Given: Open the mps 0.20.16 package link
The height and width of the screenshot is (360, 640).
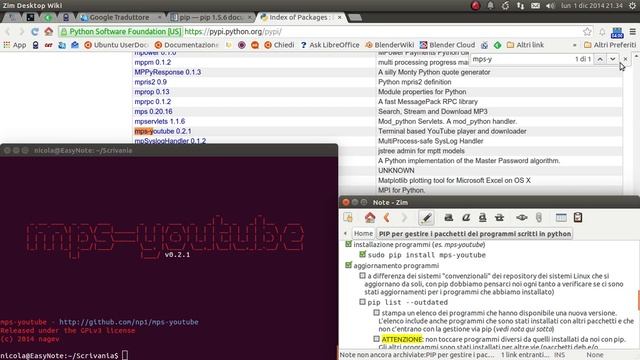Looking at the screenshot, I should 153,111.
